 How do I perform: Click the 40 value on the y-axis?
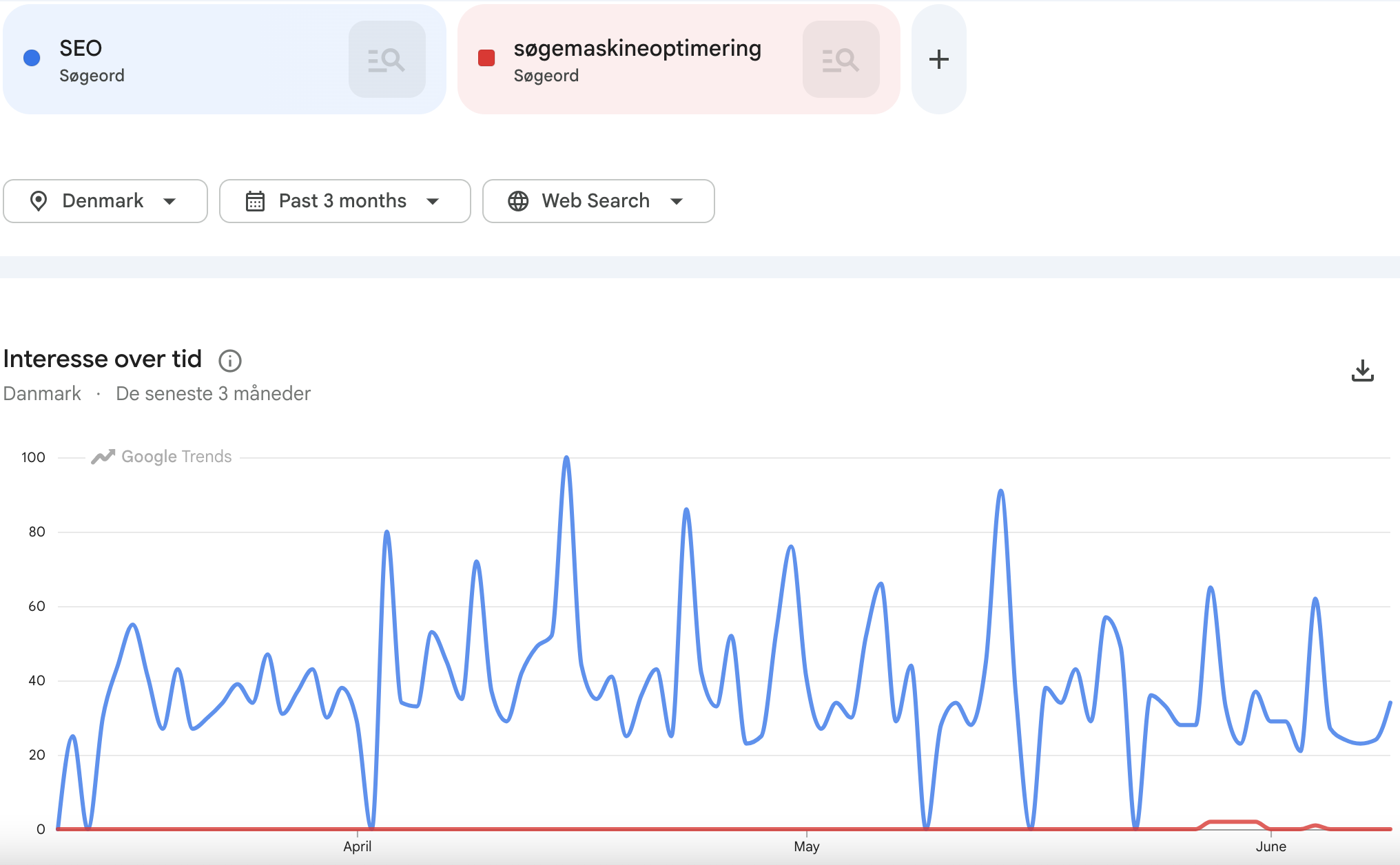pyautogui.click(x=37, y=680)
